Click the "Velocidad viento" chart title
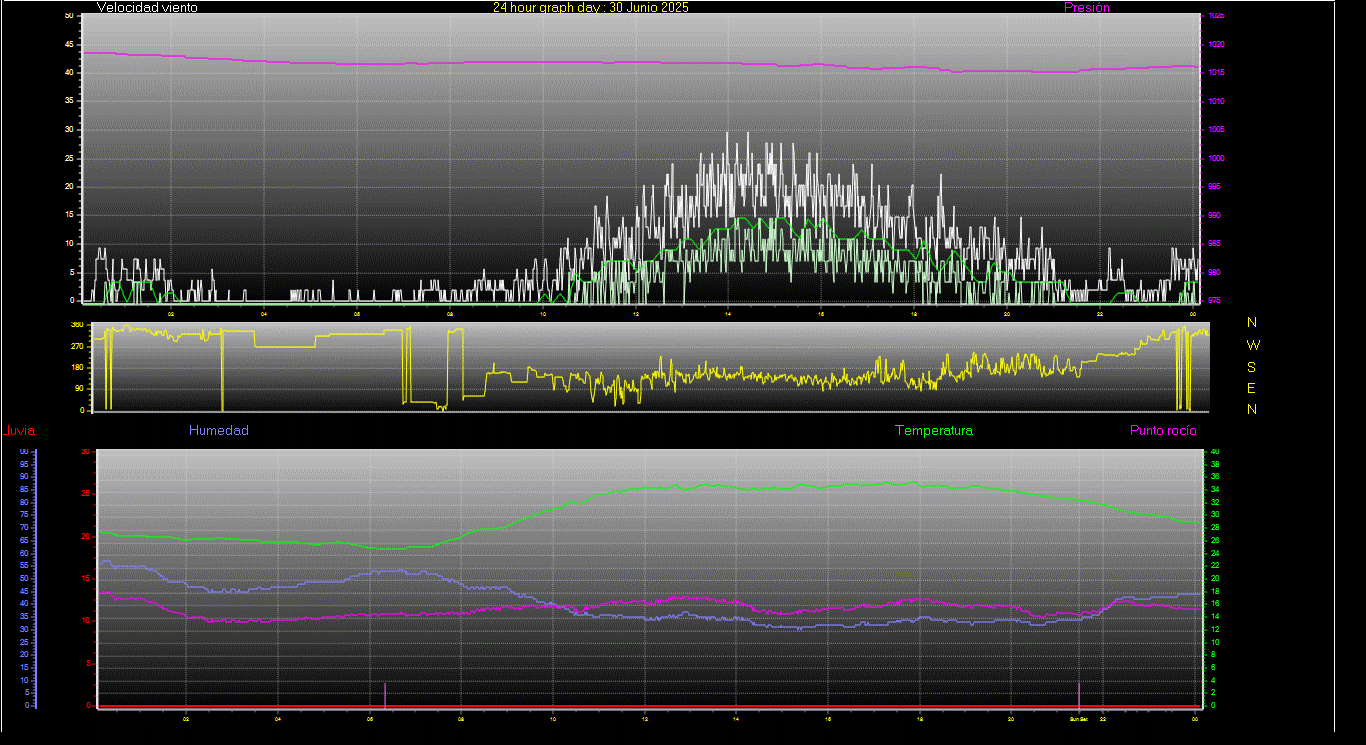The image size is (1366, 745). tap(147, 7)
